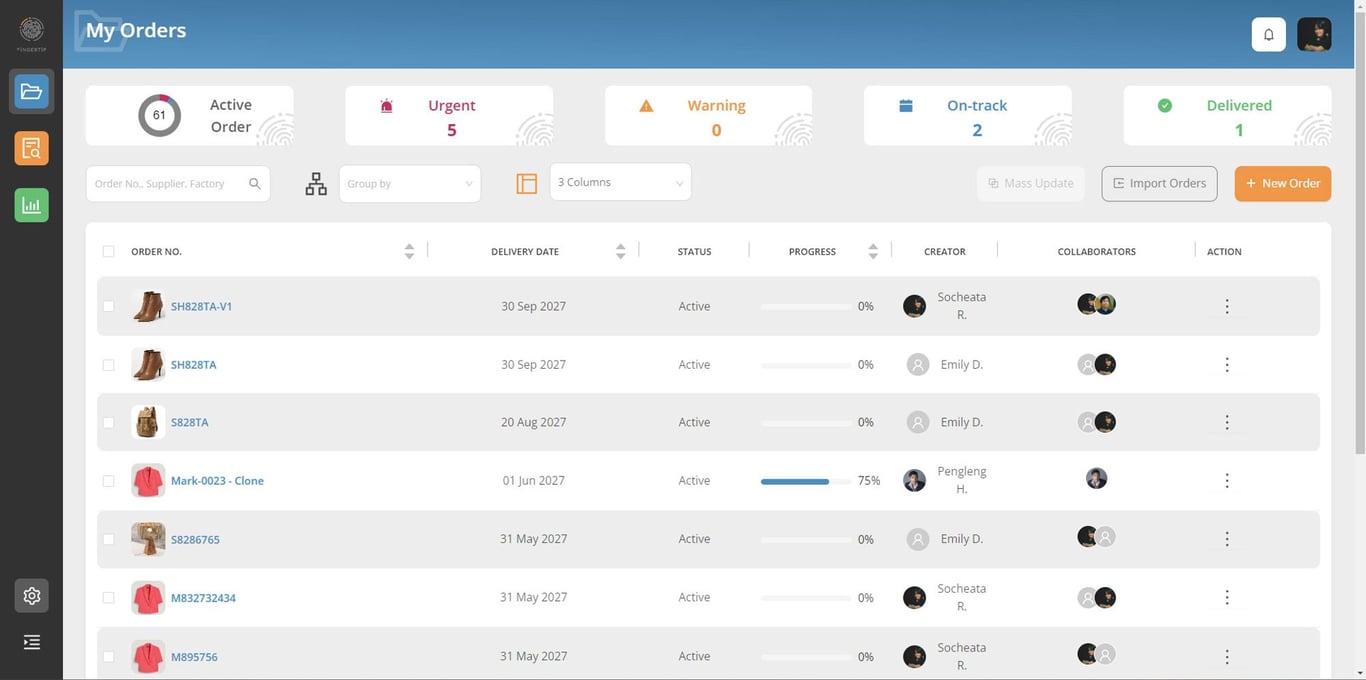Sort by Progress column arrows
The height and width of the screenshot is (680, 1366).
pos(873,252)
